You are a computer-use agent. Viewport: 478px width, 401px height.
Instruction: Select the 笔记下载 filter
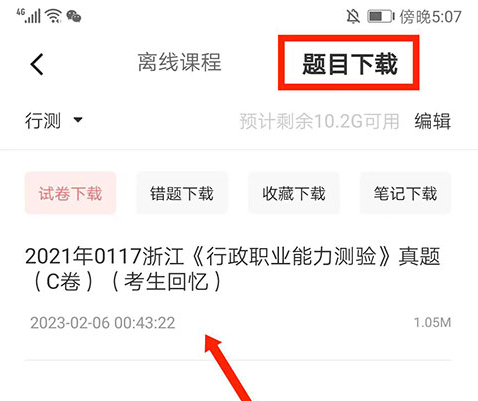pyautogui.click(x=405, y=193)
